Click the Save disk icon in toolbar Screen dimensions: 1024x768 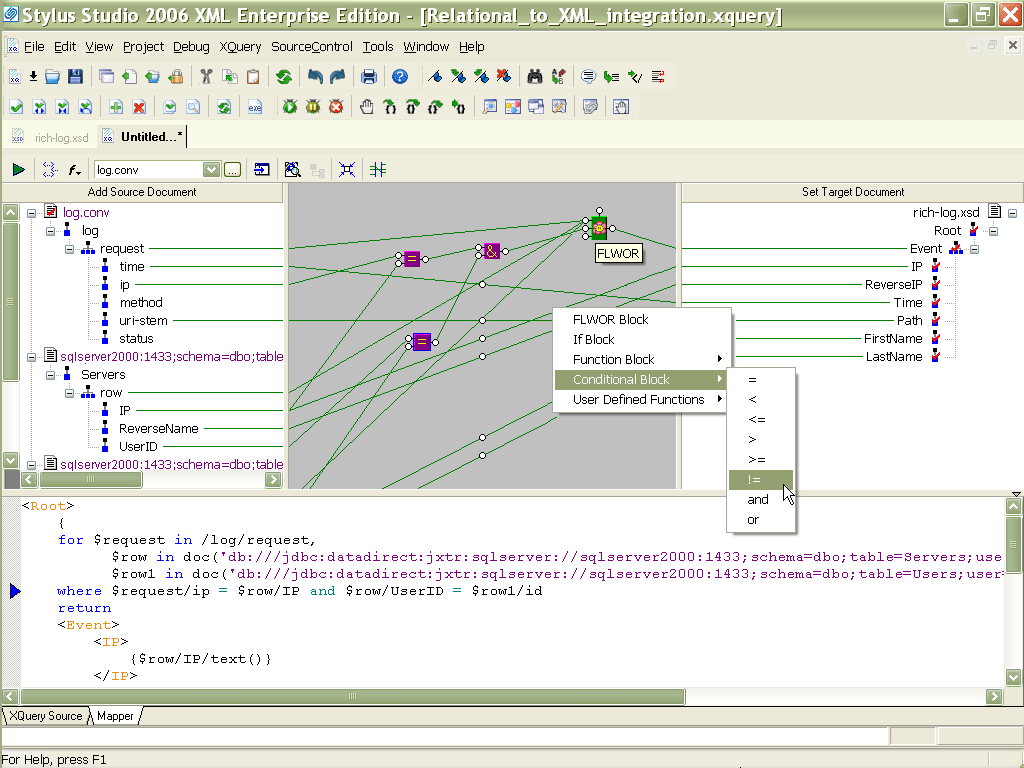point(76,77)
